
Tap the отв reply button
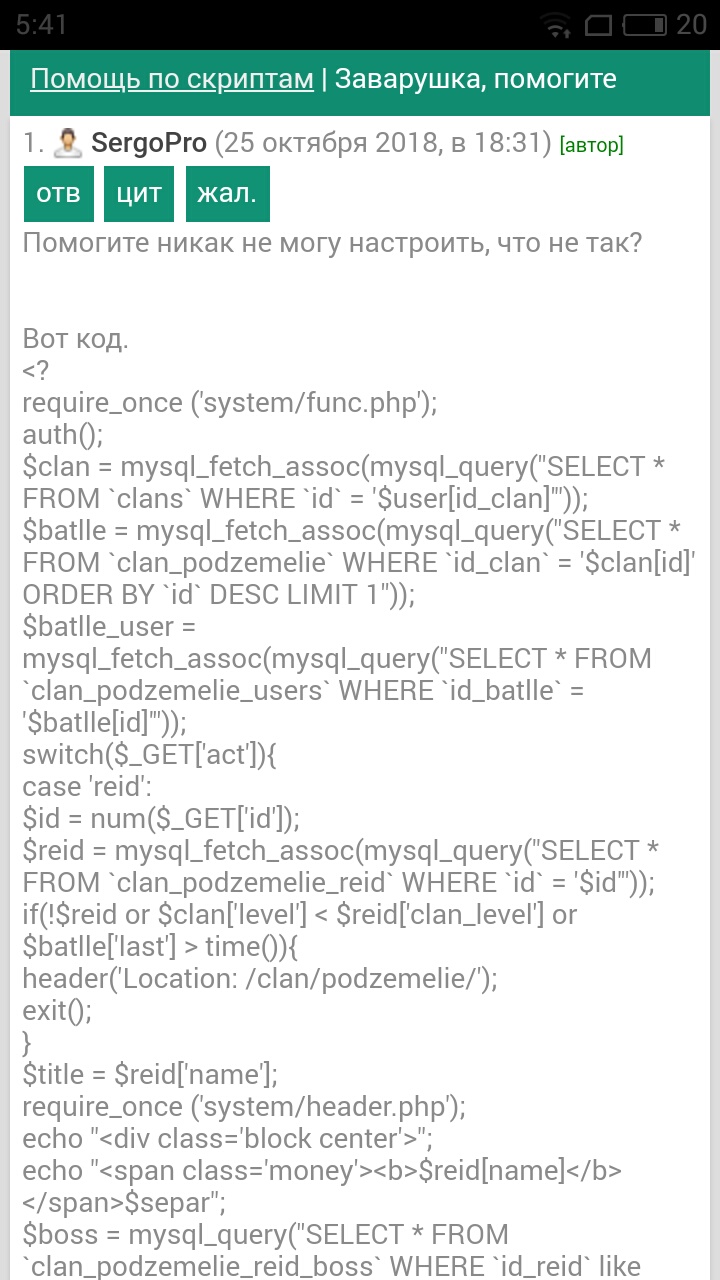pos(58,193)
